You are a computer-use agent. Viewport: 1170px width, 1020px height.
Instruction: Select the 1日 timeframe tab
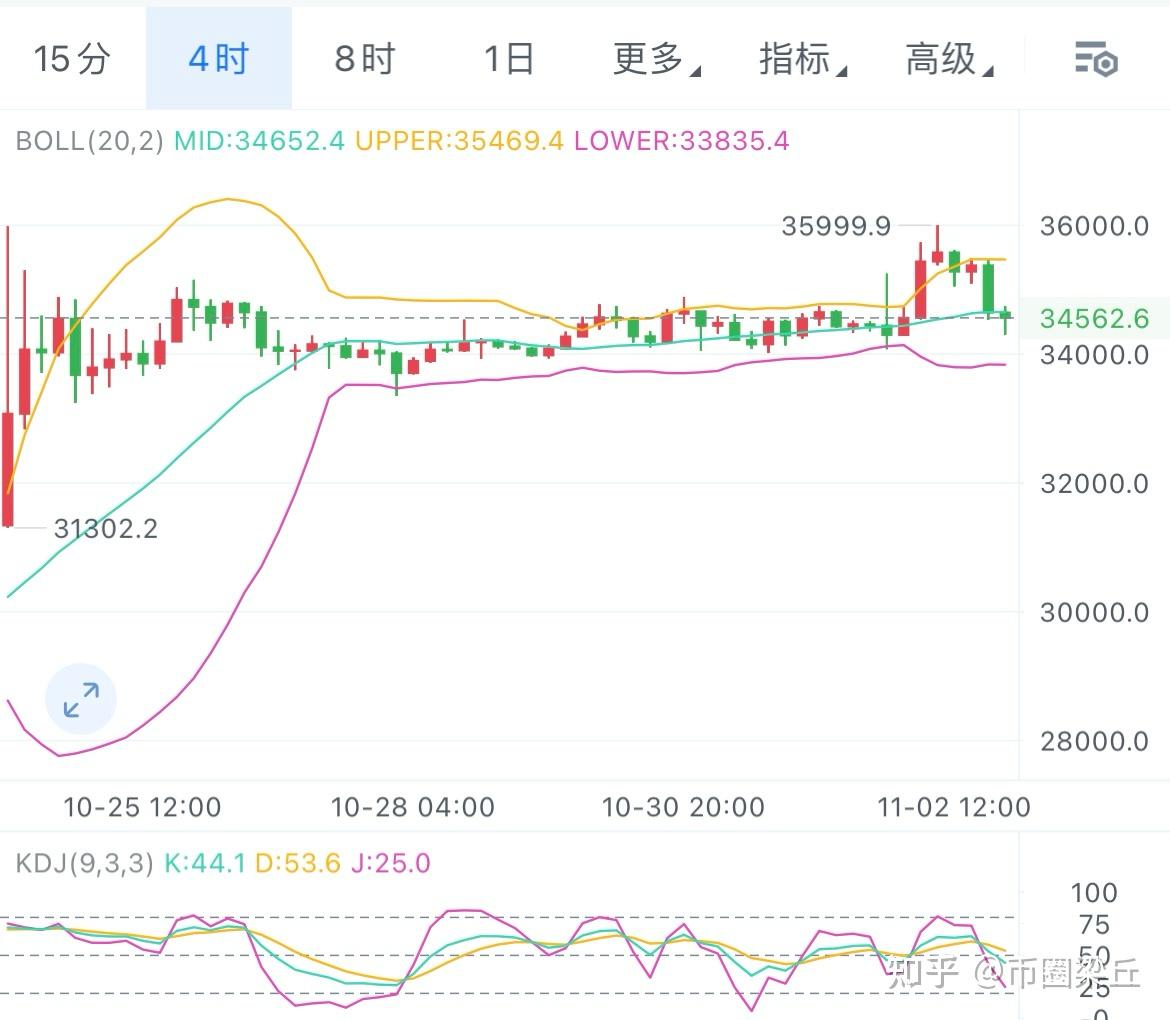(x=509, y=58)
